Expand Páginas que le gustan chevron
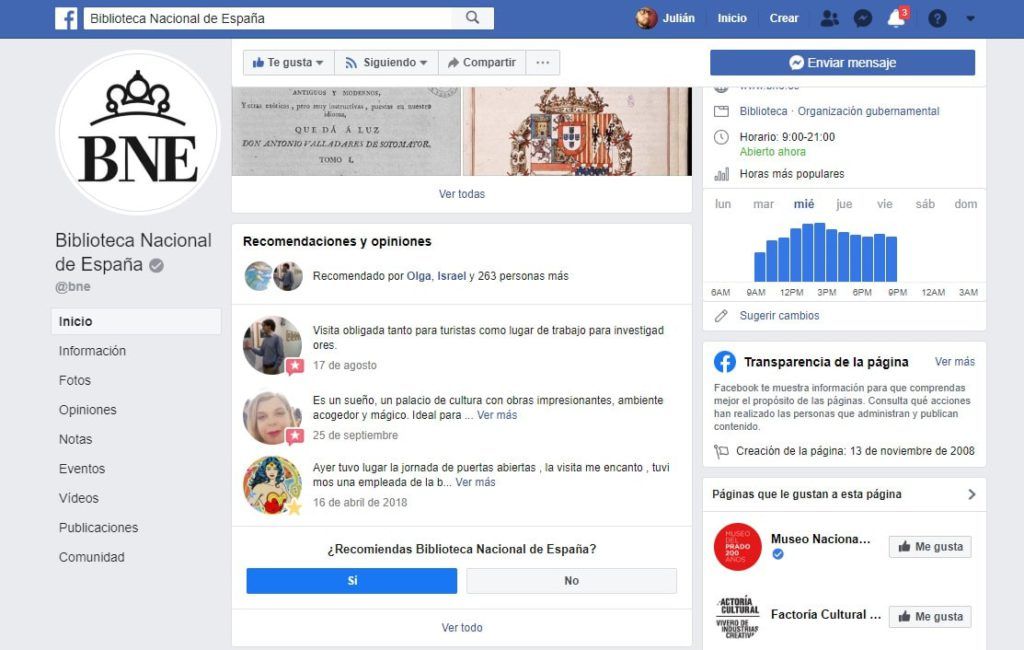 pos(972,495)
